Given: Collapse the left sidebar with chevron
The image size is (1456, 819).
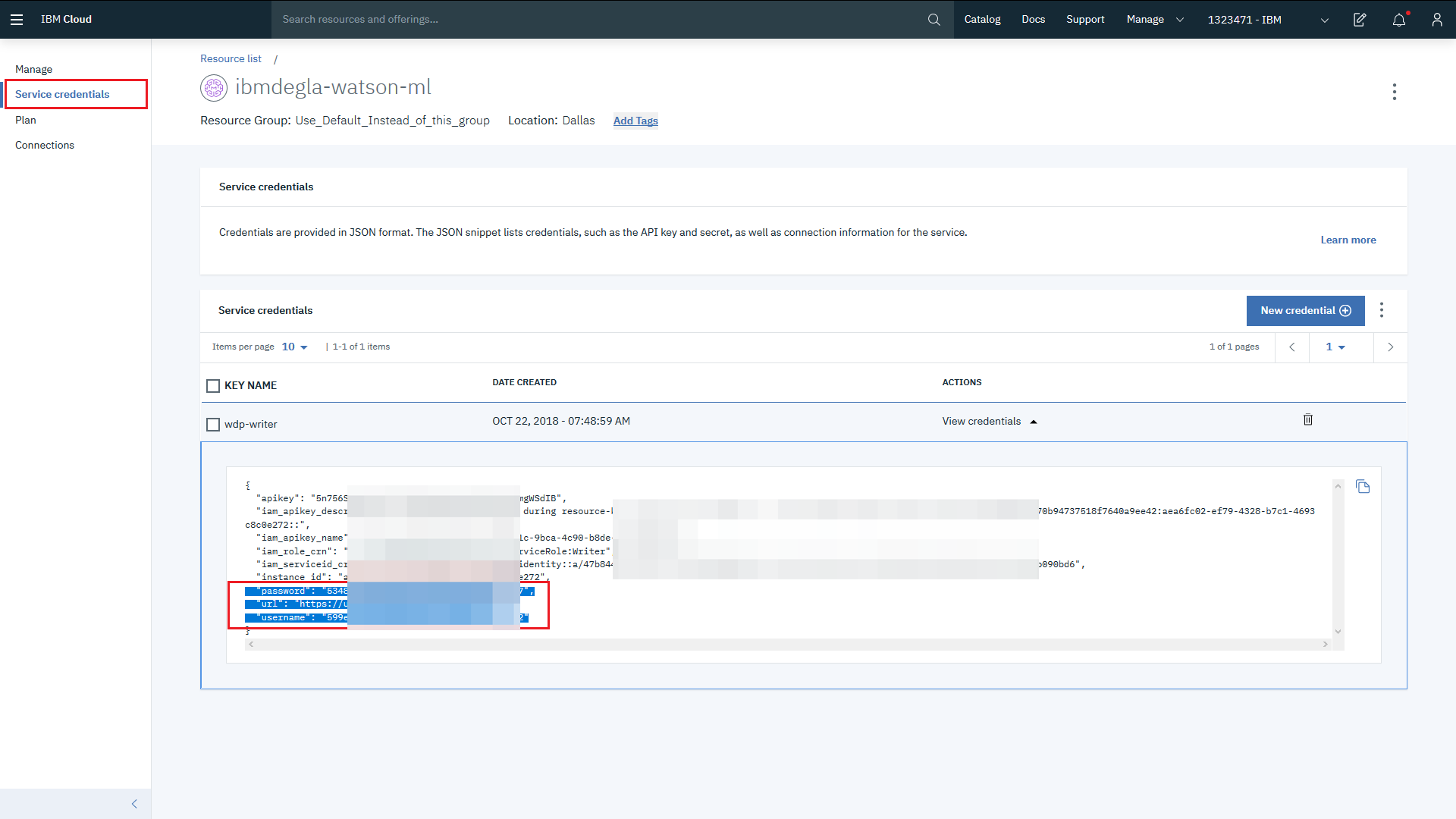Looking at the screenshot, I should (x=134, y=804).
